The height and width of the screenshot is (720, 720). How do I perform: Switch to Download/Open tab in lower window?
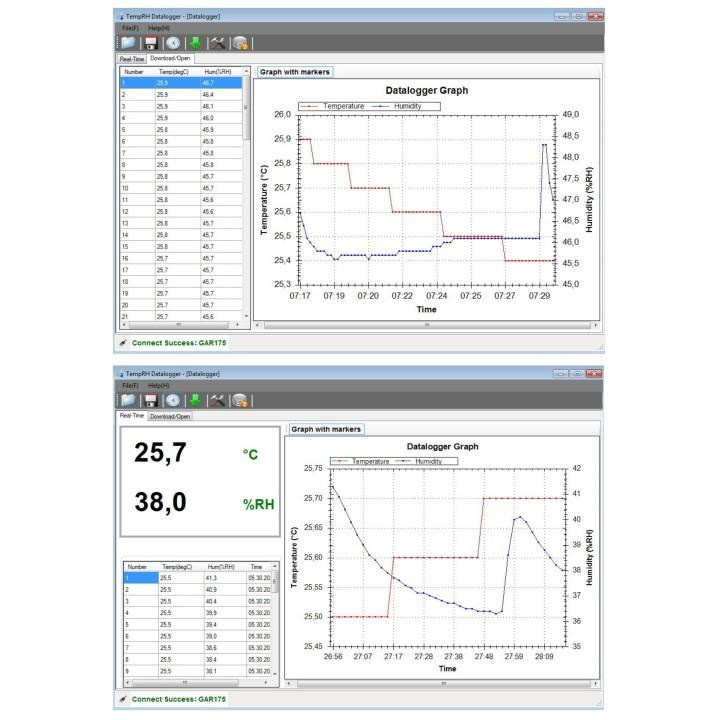(170, 416)
